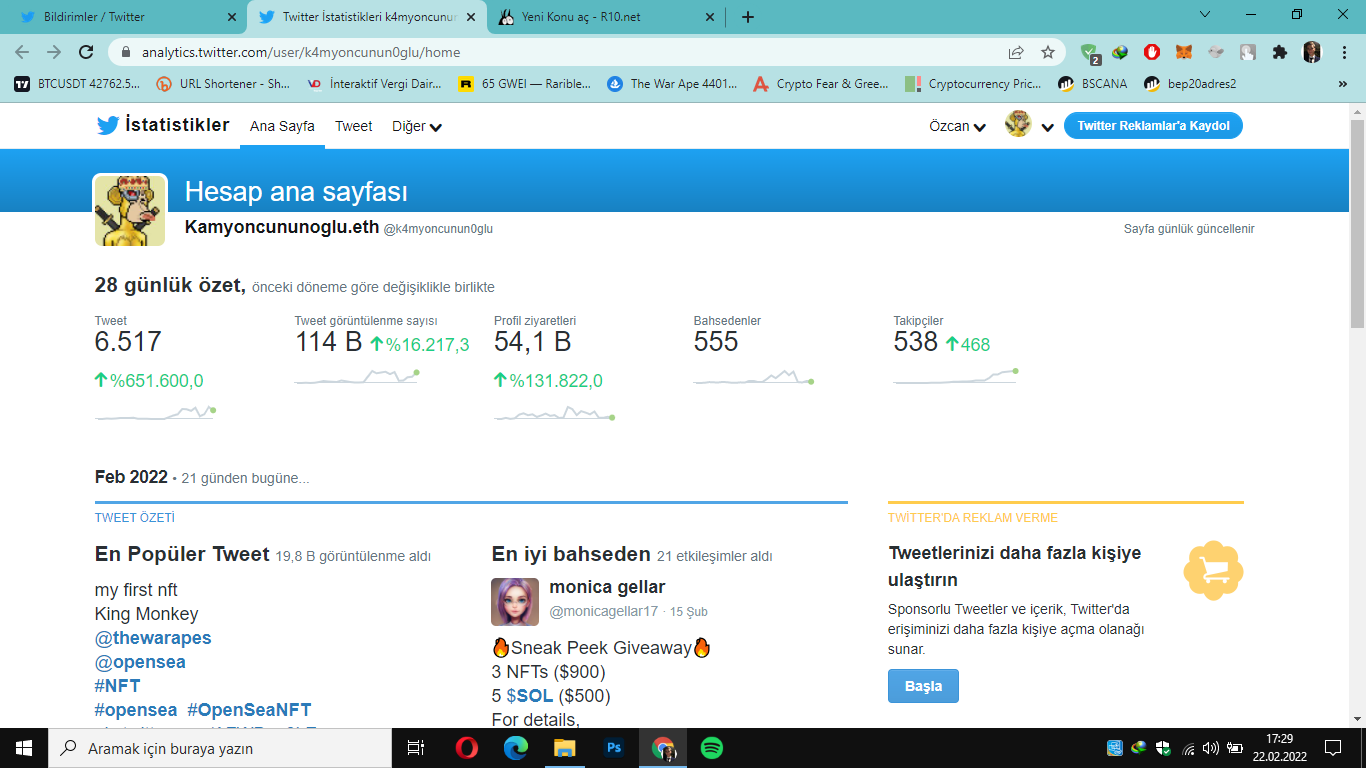Open The War Ape 4401 bookmark

pos(673,84)
